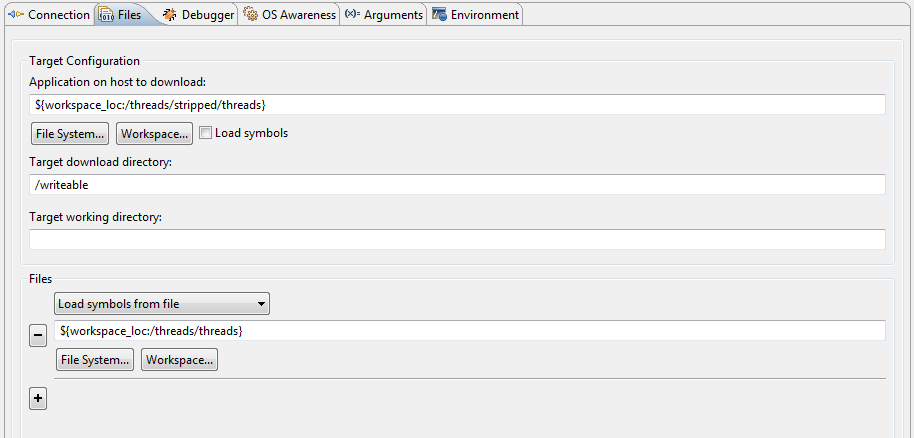Click File System button under application path
Viewport: 914px width, 438px height.
70,134
